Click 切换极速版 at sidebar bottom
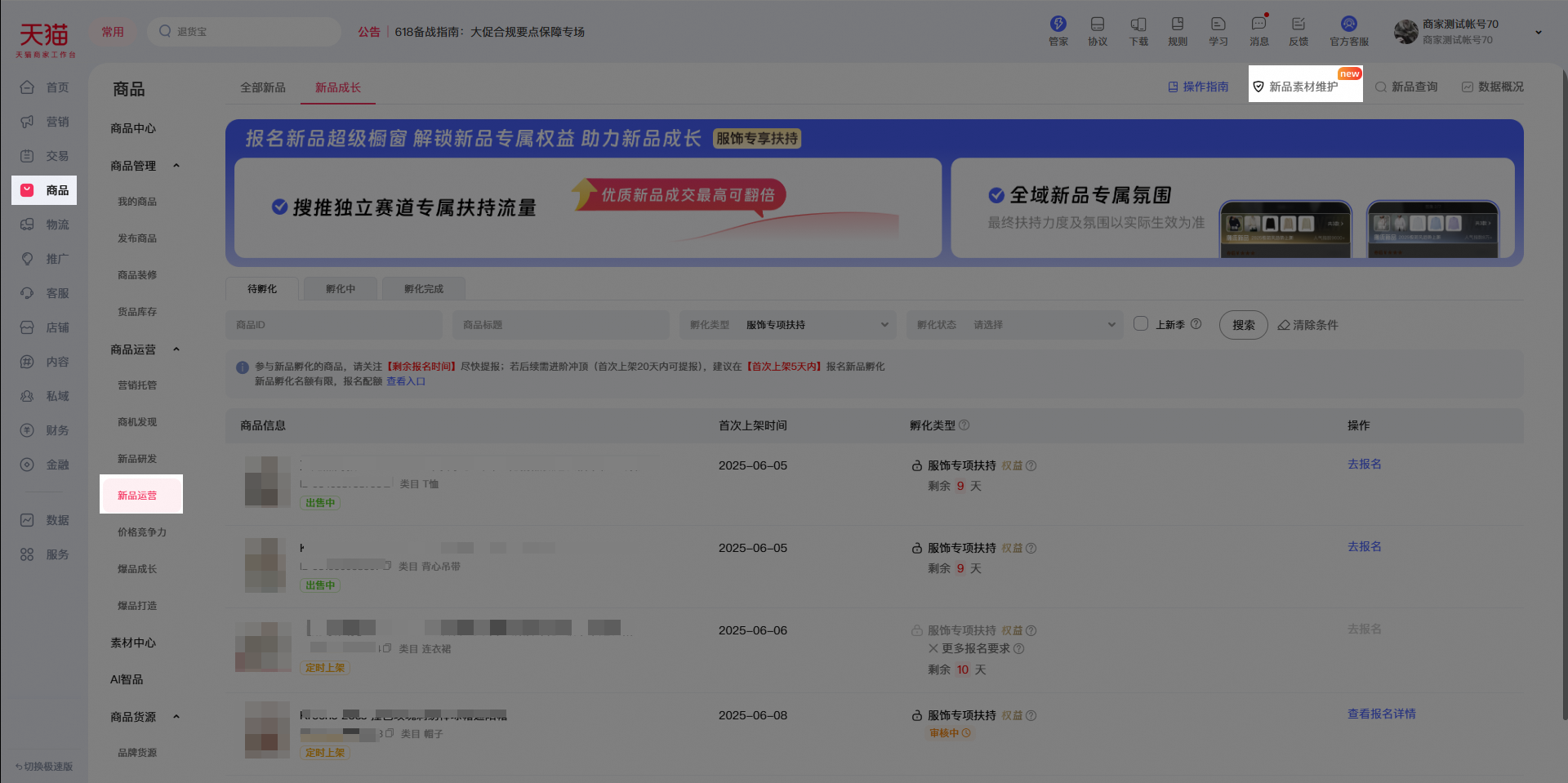The height and width of the screenshot is (783, 1568). (x=44, y=767)
